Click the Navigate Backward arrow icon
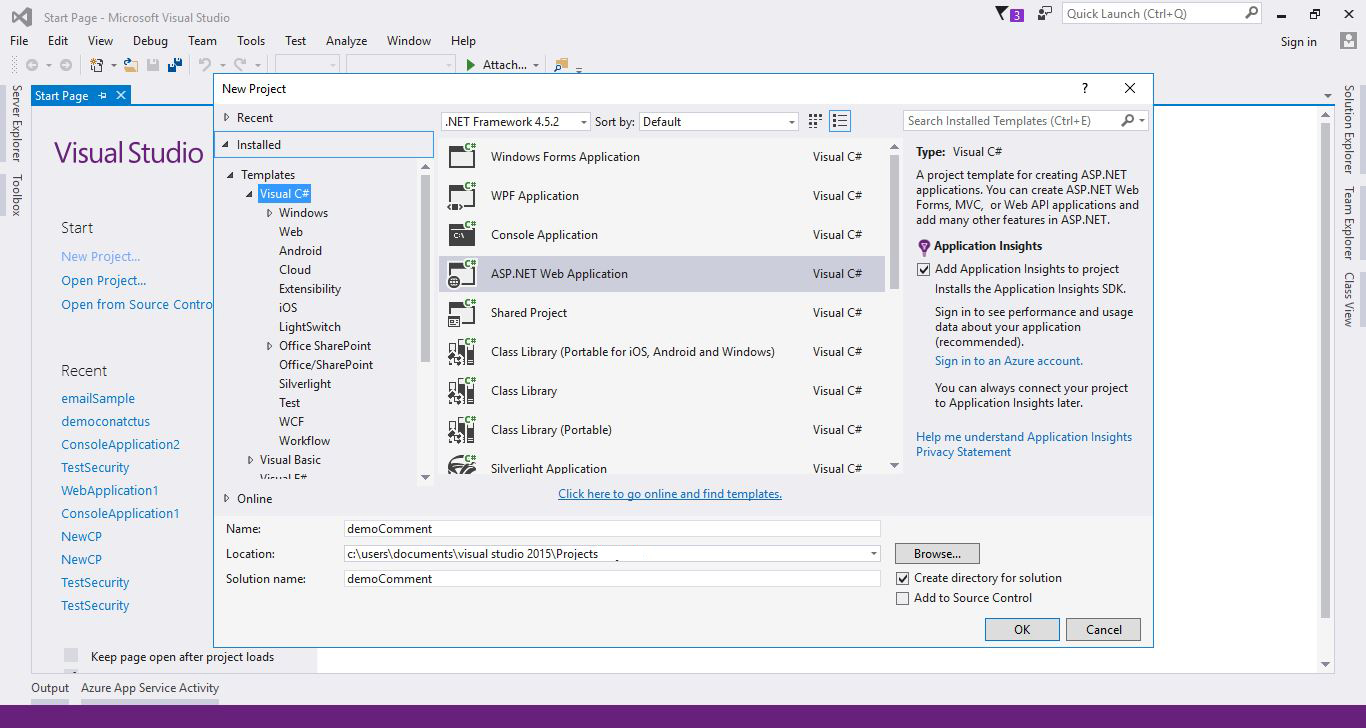1366x728 pixels. [x=32, y=65]
